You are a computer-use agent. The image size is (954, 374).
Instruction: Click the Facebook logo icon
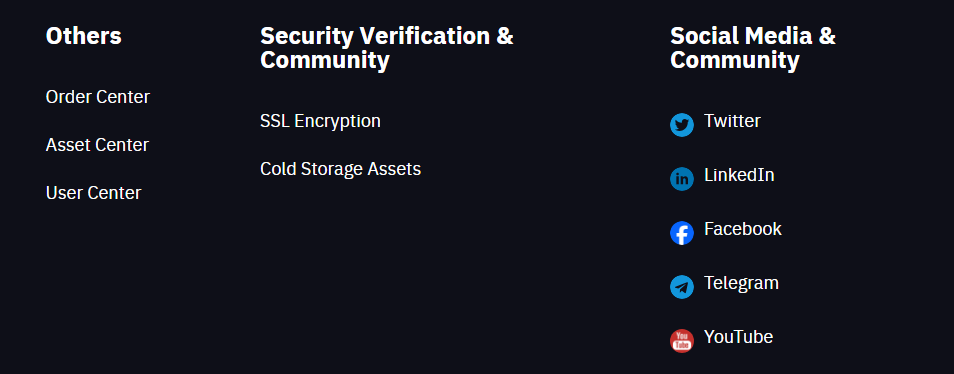(681, 233)
